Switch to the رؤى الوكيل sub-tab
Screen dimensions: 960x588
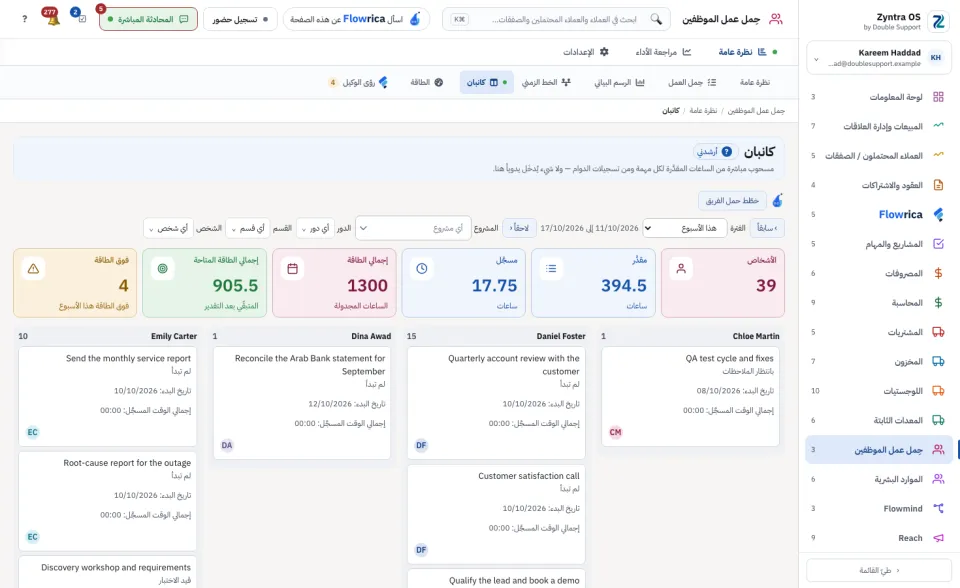click(359, 82)
